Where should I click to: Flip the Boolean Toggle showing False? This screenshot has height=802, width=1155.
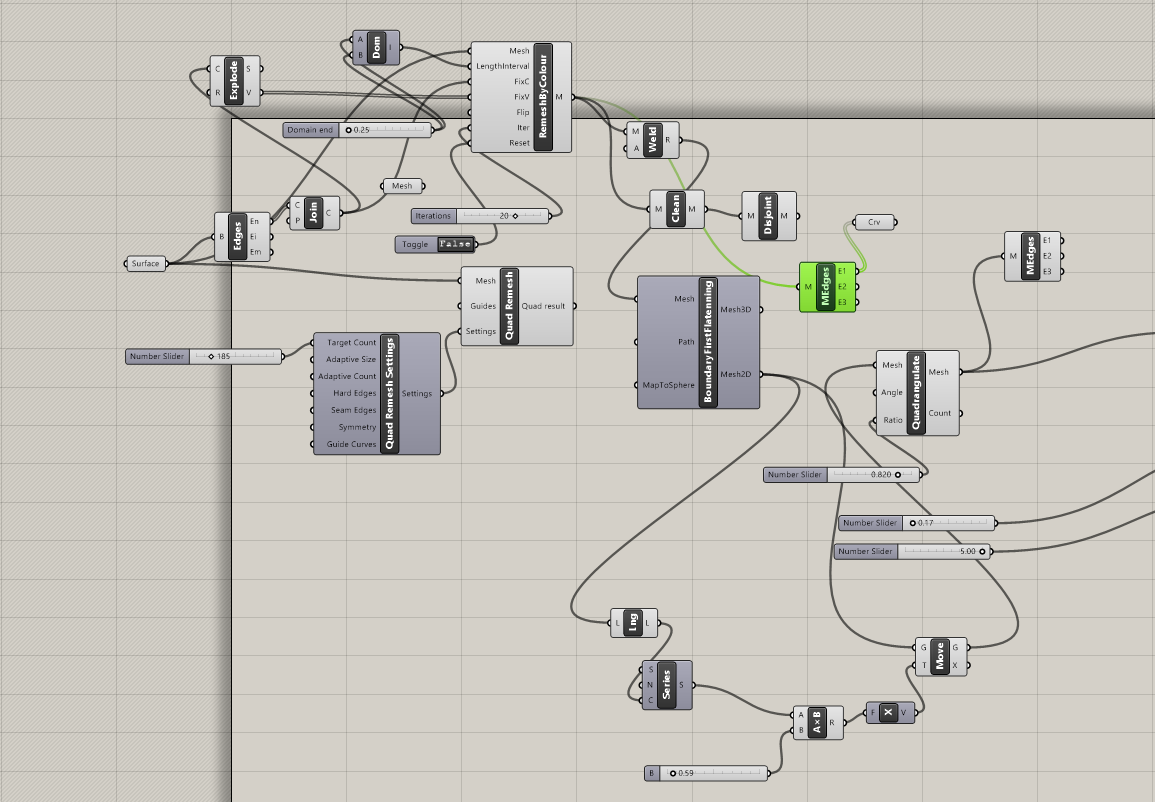pyautogui.click(x=454, y=245)
